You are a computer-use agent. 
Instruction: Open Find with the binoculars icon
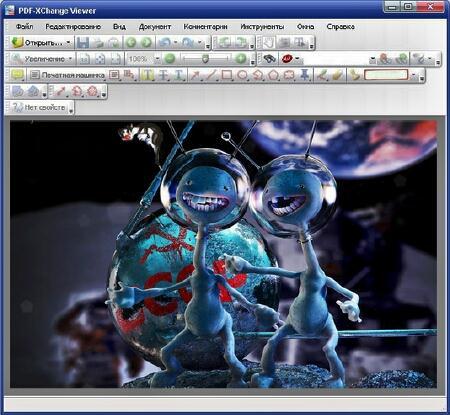point(269,59)
